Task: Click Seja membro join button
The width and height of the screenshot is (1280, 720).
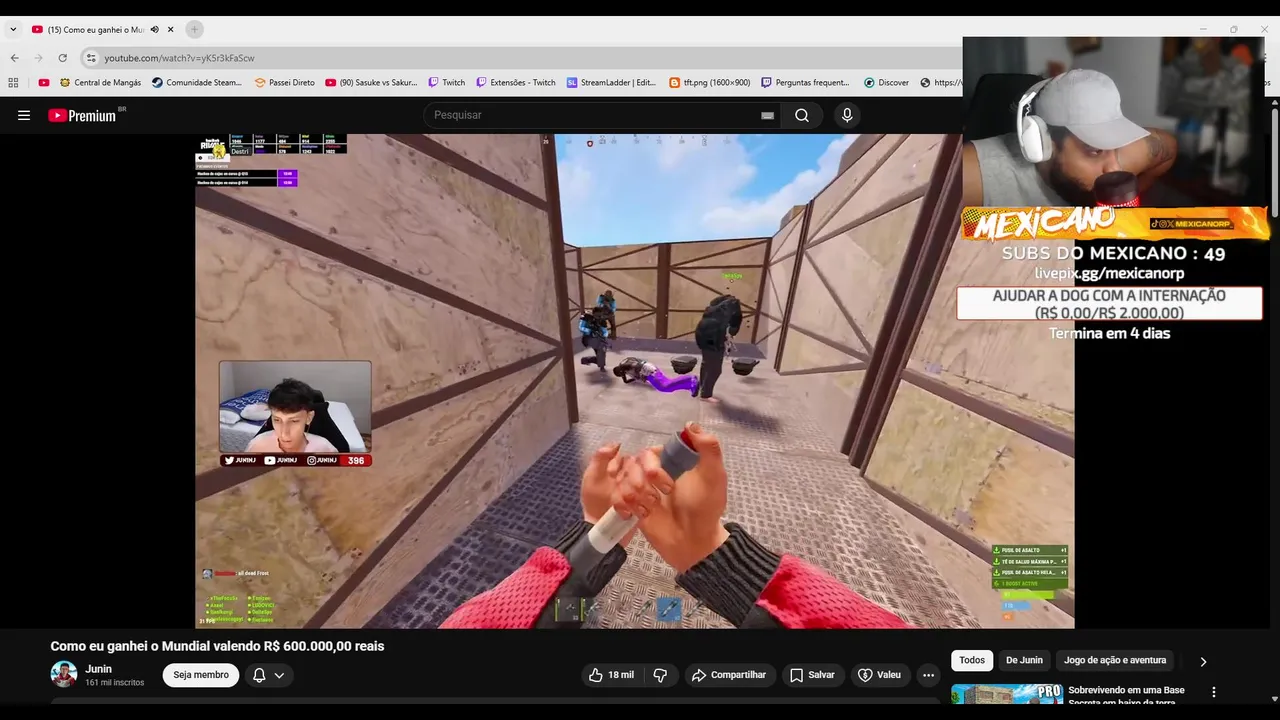Action: coord(201,675)
